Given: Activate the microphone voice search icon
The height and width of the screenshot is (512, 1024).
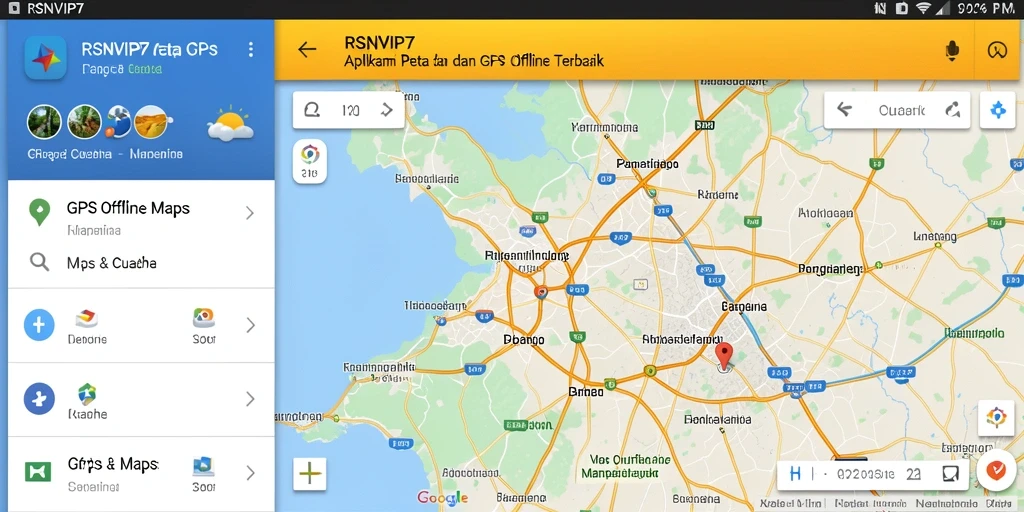Looking at the screenshot, I should [952, 50].
